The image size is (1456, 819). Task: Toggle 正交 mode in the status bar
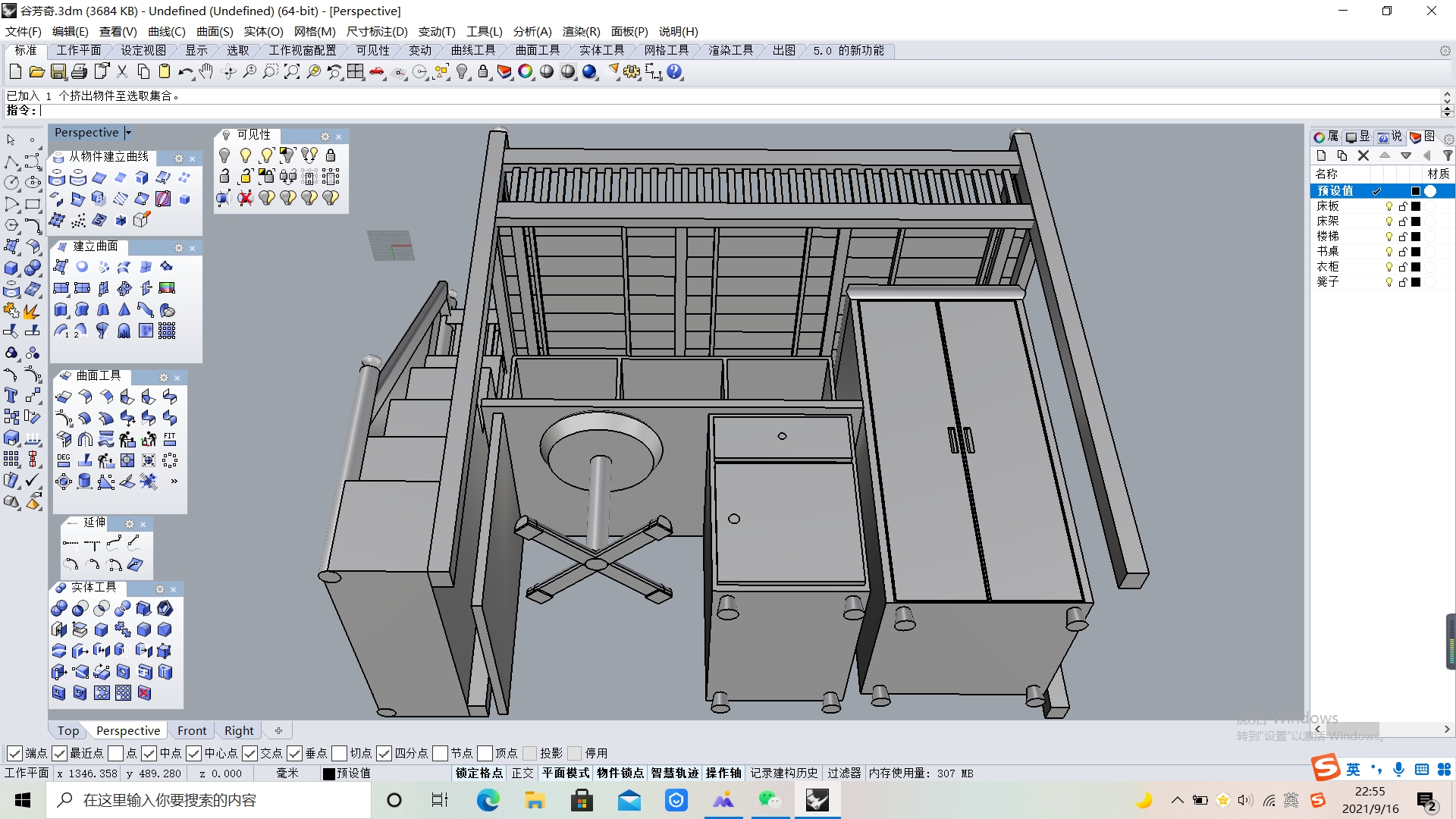(x=522, y=773)
